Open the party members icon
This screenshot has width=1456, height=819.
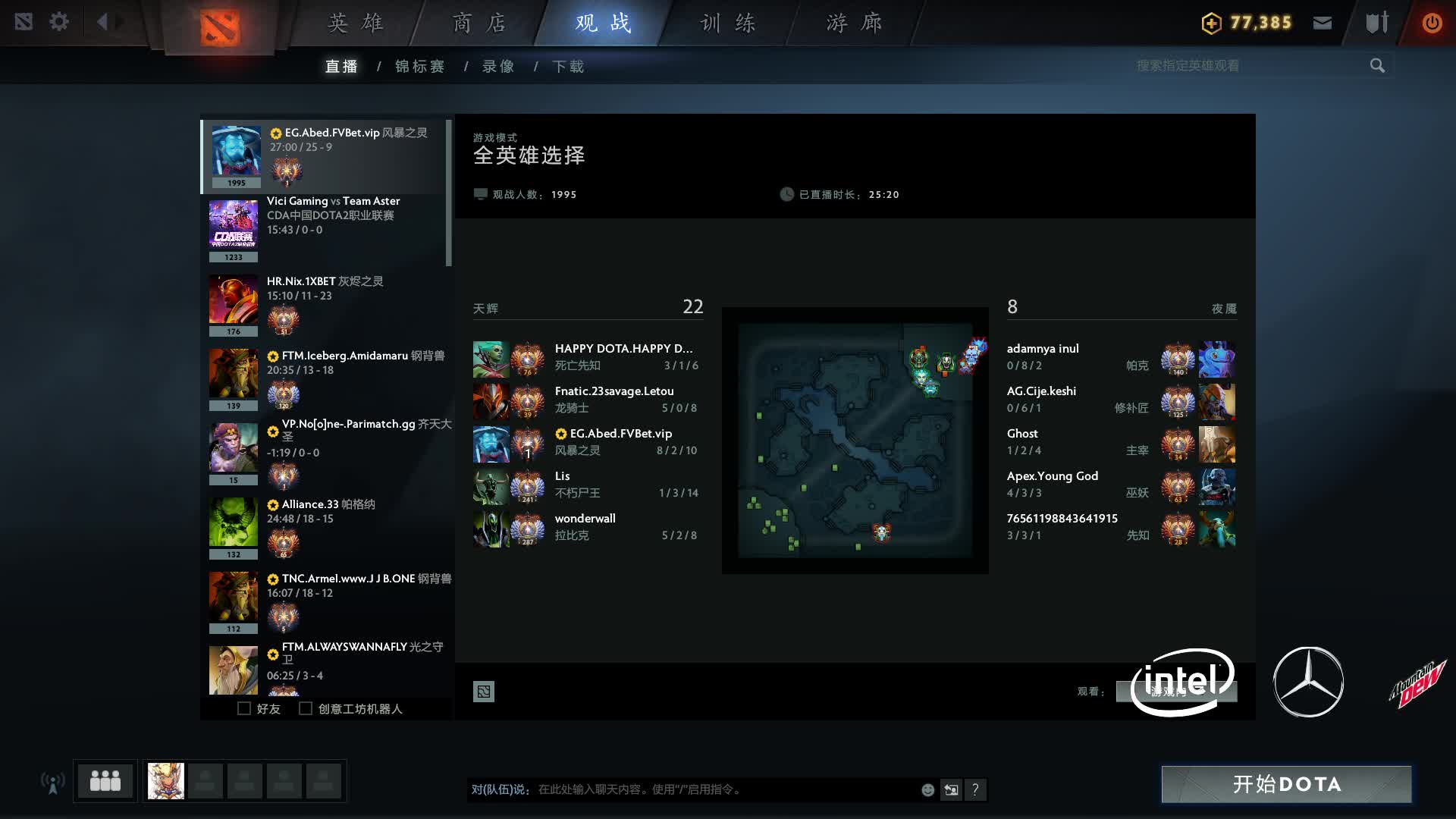pyautogui.click(x=105, y=781)
